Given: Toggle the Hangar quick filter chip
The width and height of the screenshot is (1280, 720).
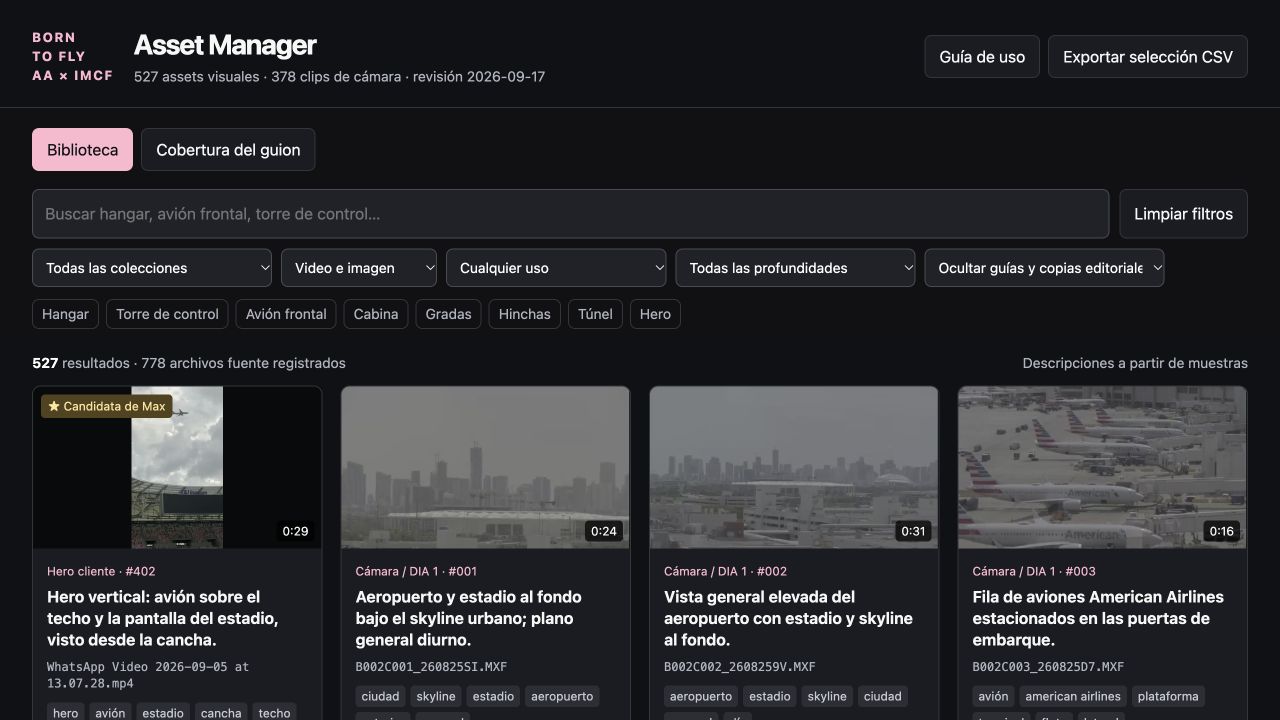Looking at the screenshot, I should point(65,314).
